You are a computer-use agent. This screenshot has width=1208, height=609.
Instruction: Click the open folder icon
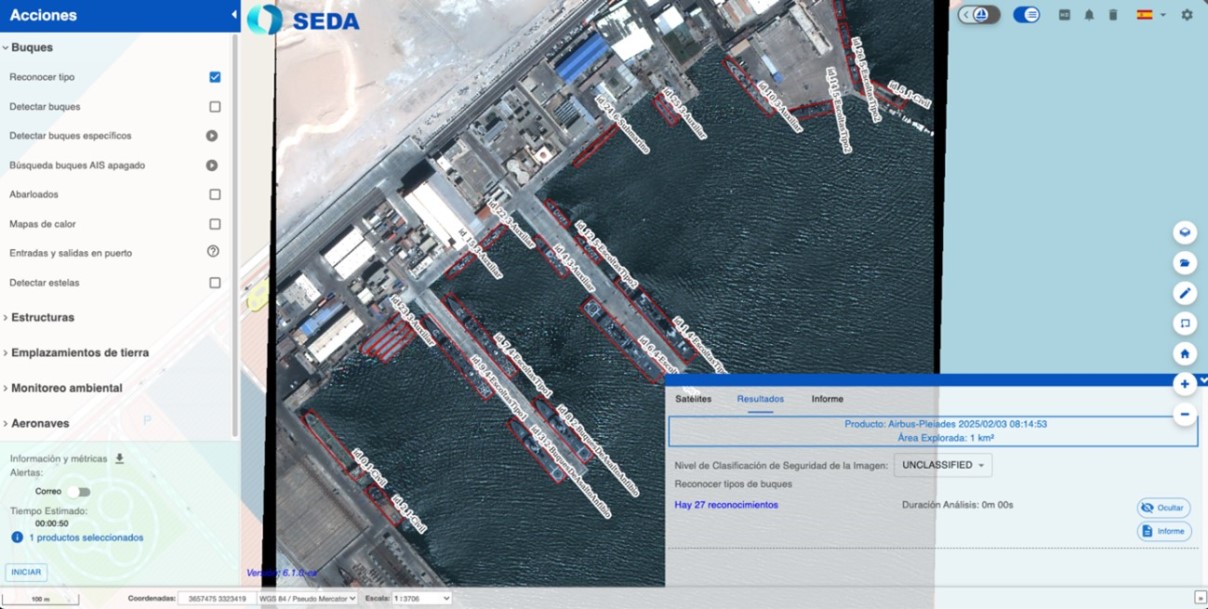pos(1185,263)
